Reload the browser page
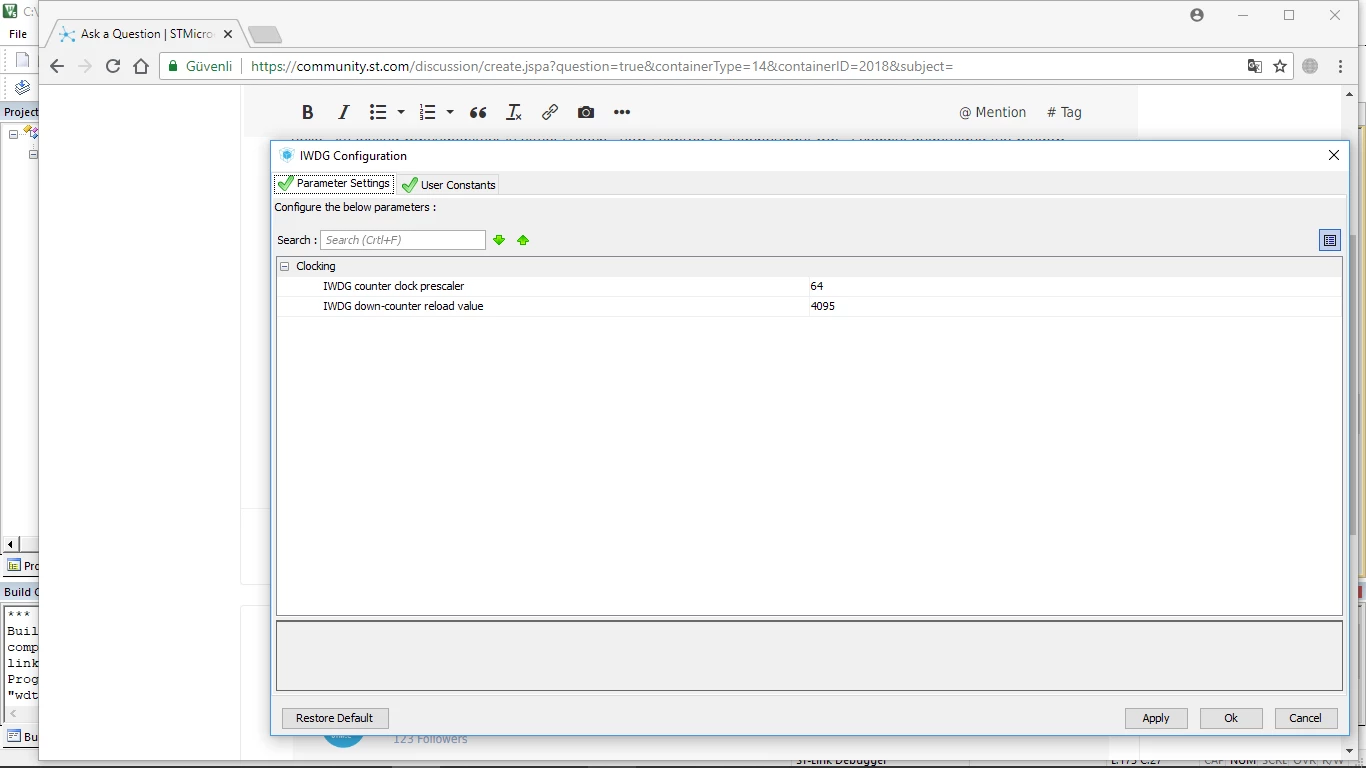 pyautogui.click(x=113, y=66)
